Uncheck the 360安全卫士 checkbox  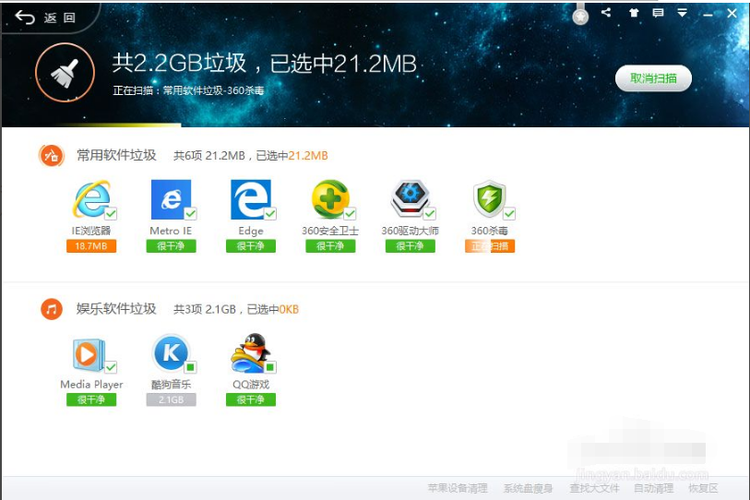click(x=350, y=213)
